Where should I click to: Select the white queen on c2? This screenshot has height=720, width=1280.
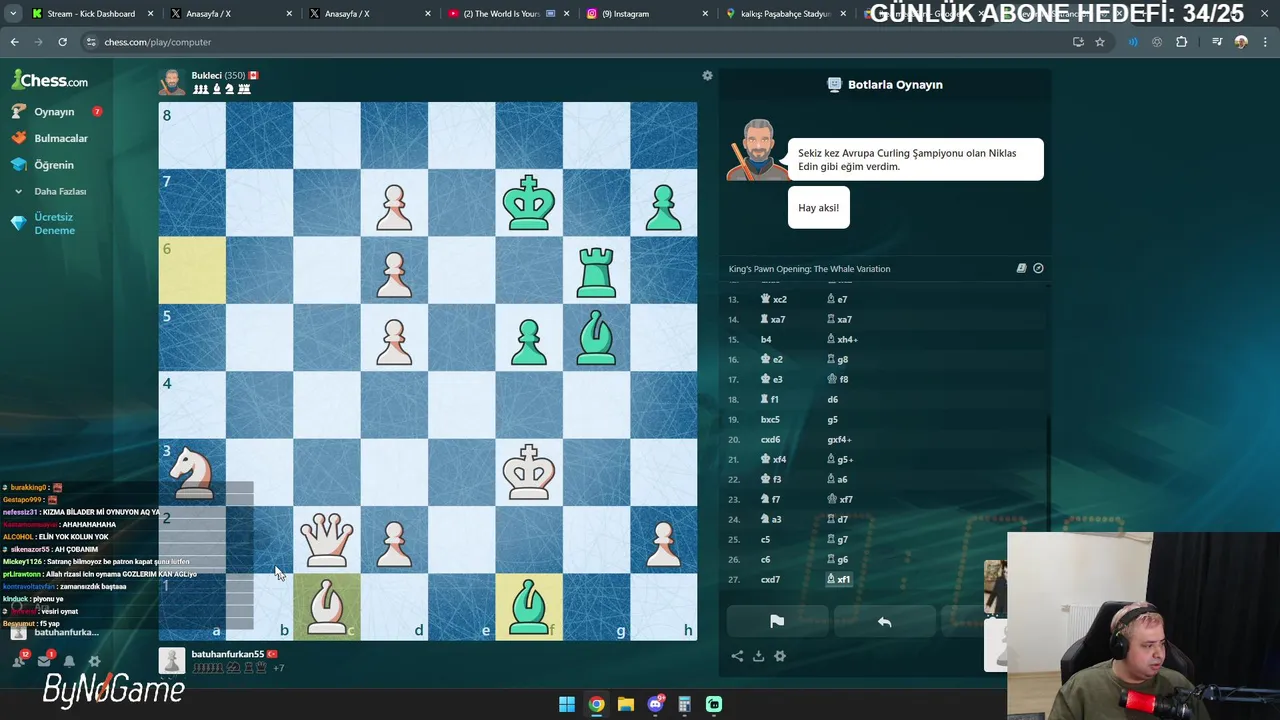click(x=327, y=539)
